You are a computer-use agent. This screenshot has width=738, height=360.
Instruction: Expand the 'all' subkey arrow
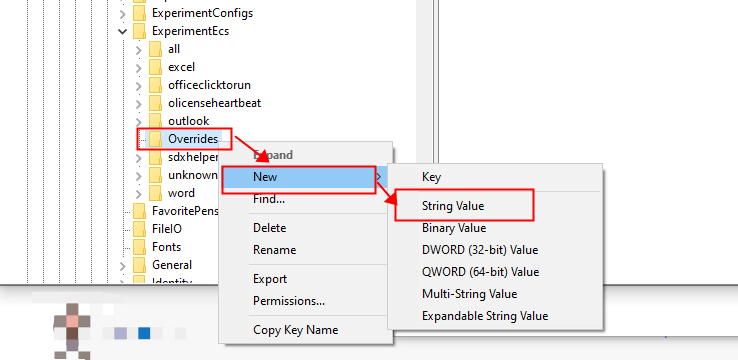coord(138,49)
